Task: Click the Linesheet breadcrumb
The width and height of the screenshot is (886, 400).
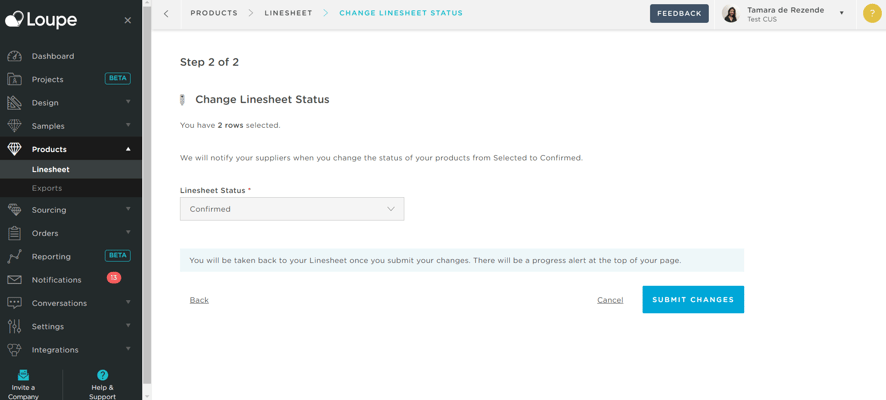Action: [288, 13]
